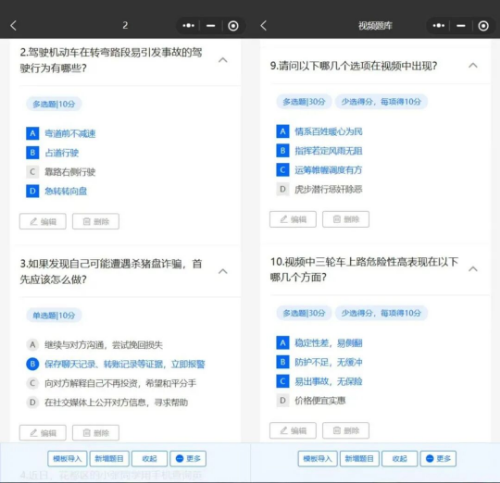Click 新增题目 in the panel '2' bottom bar
The width and height of the screenshot is (500, 483).
pos(109,459)
